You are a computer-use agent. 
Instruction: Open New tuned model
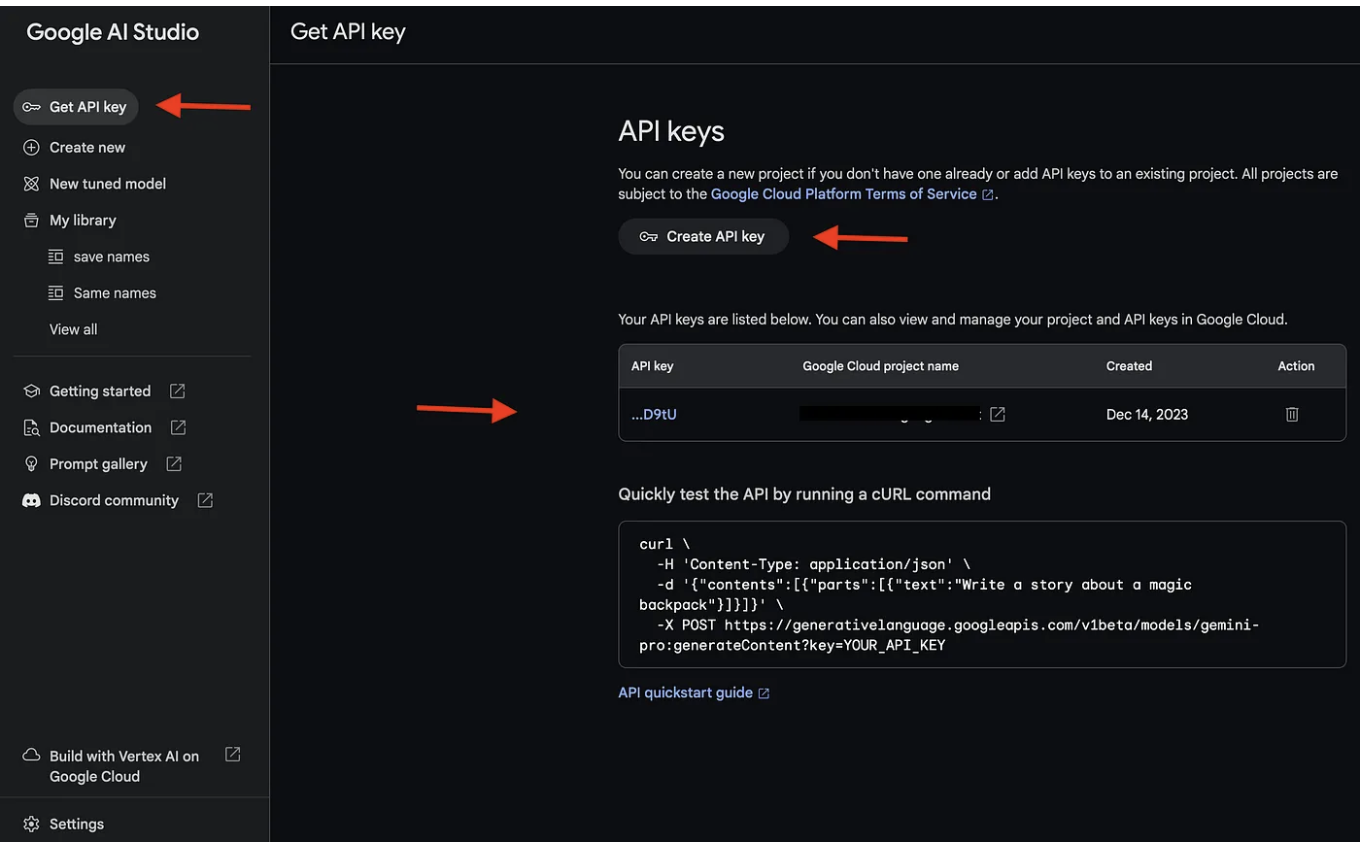coord(108,184)
